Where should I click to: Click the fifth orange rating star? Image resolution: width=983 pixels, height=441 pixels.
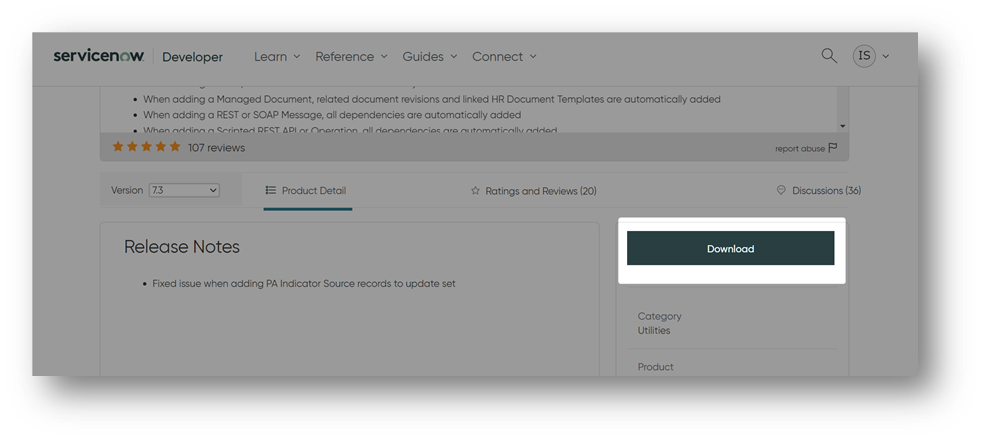(175, 147)
